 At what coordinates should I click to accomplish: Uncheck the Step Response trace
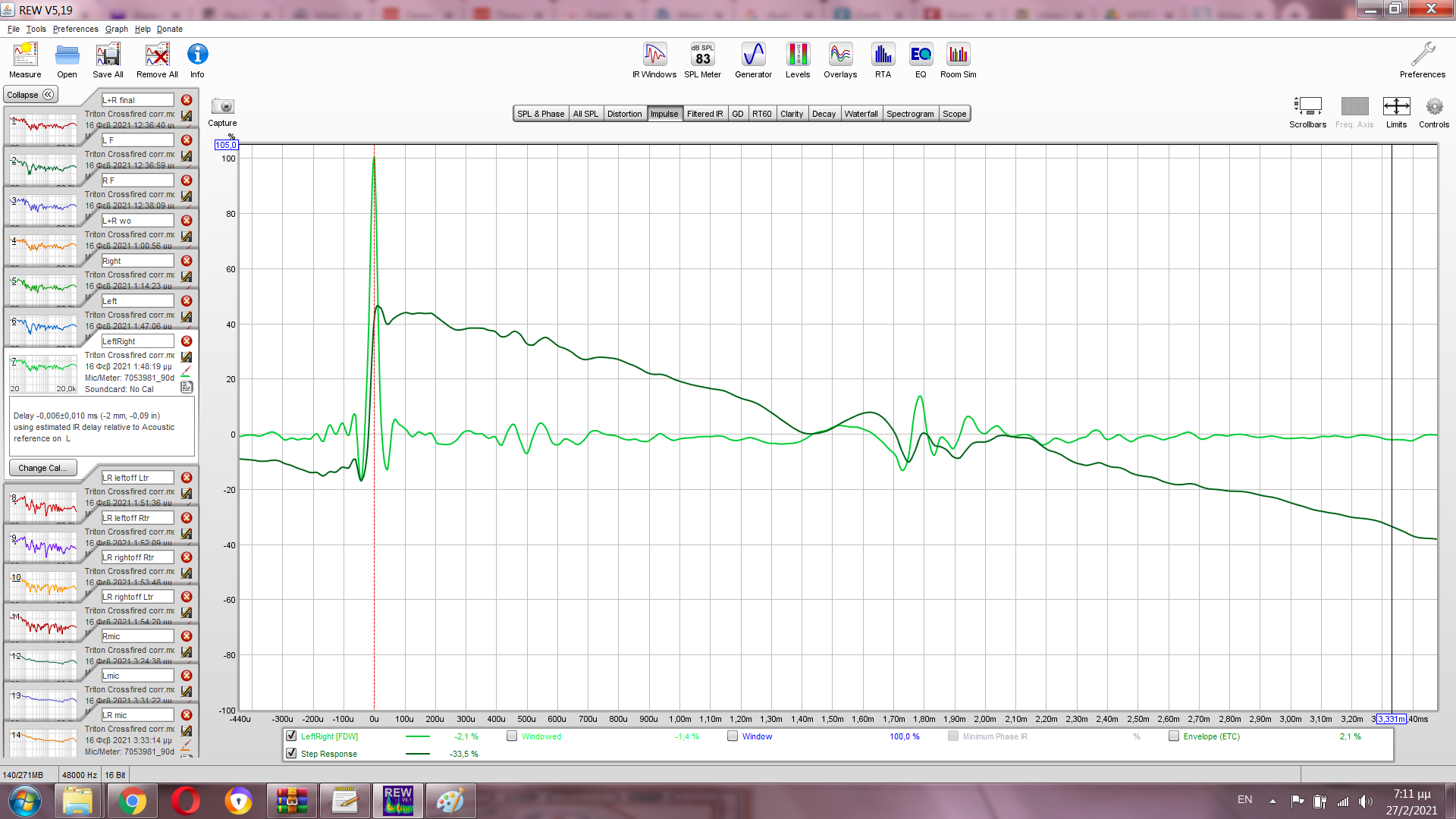pyautogui.click(x=291, y=753)
